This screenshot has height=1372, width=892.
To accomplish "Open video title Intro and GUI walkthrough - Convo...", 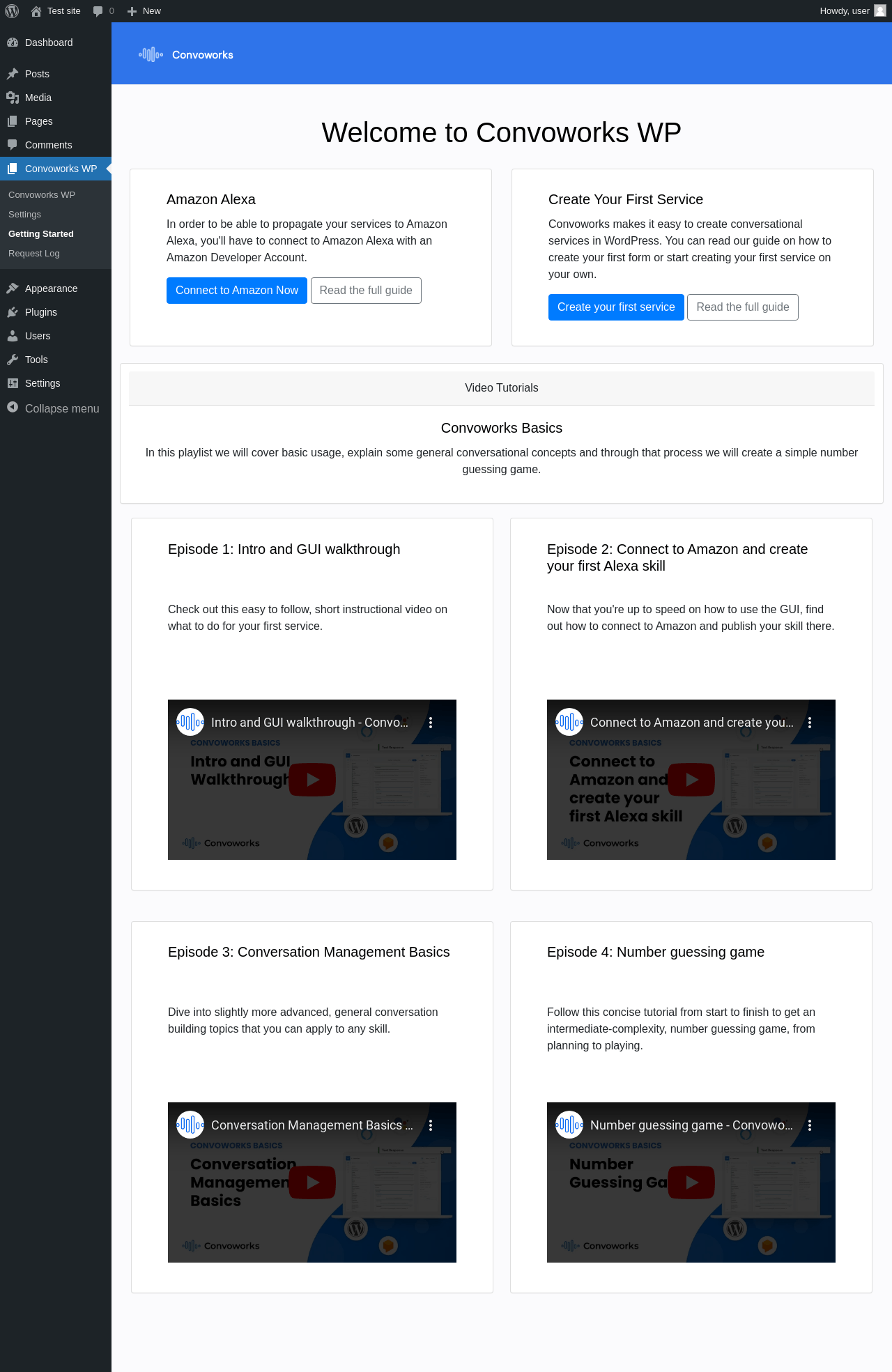I will coord(309,723).
